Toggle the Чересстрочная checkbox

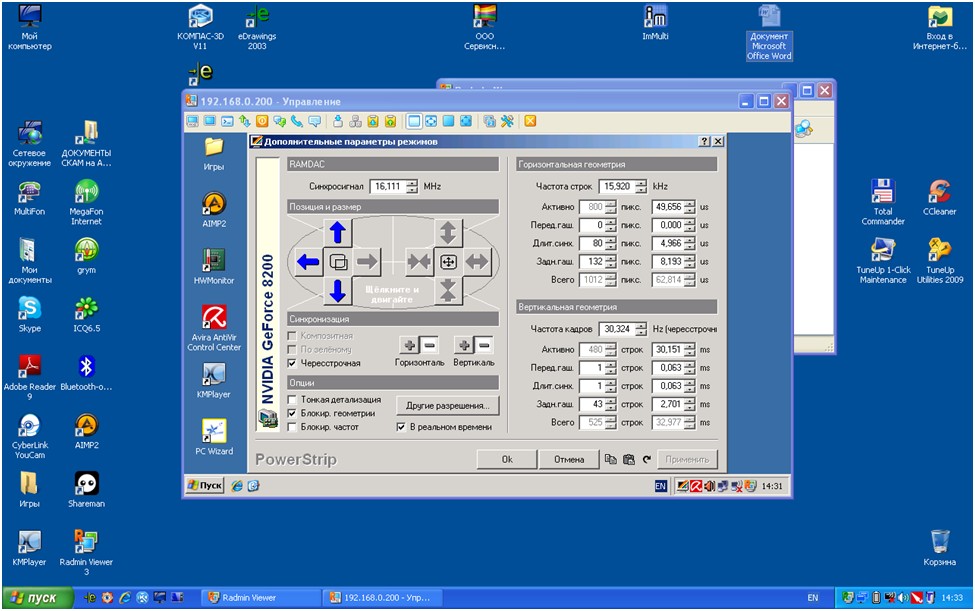292,363
